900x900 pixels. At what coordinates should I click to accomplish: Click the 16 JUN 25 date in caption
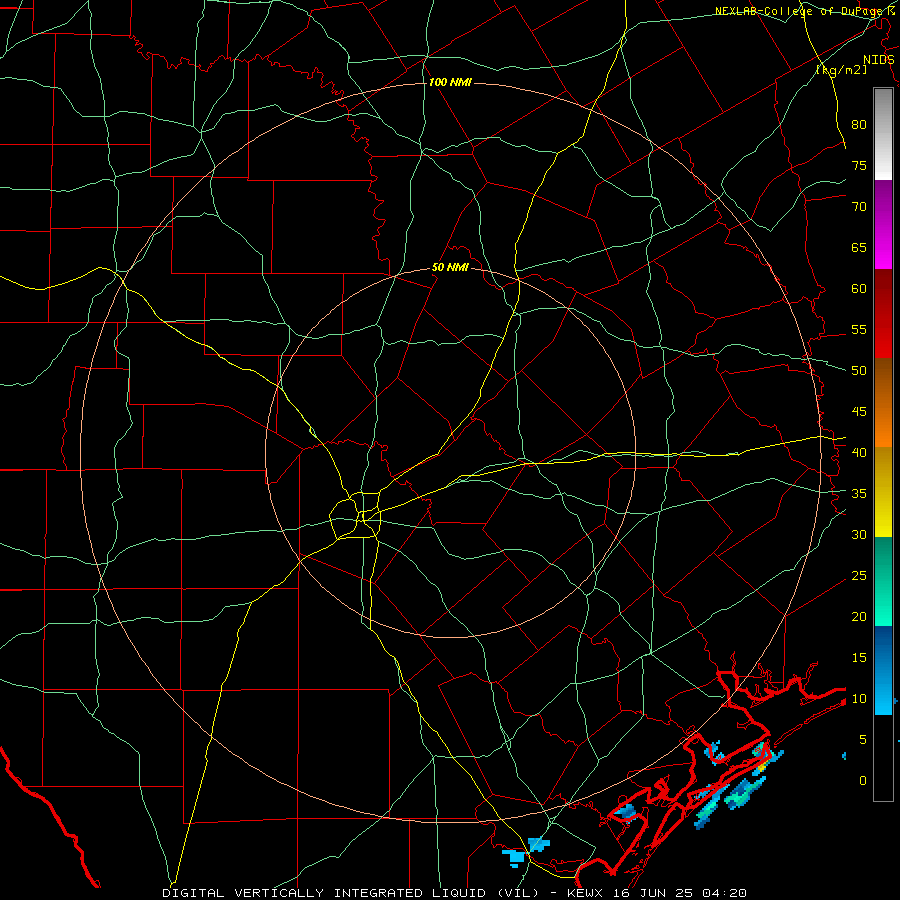click(x=654, y=893)
